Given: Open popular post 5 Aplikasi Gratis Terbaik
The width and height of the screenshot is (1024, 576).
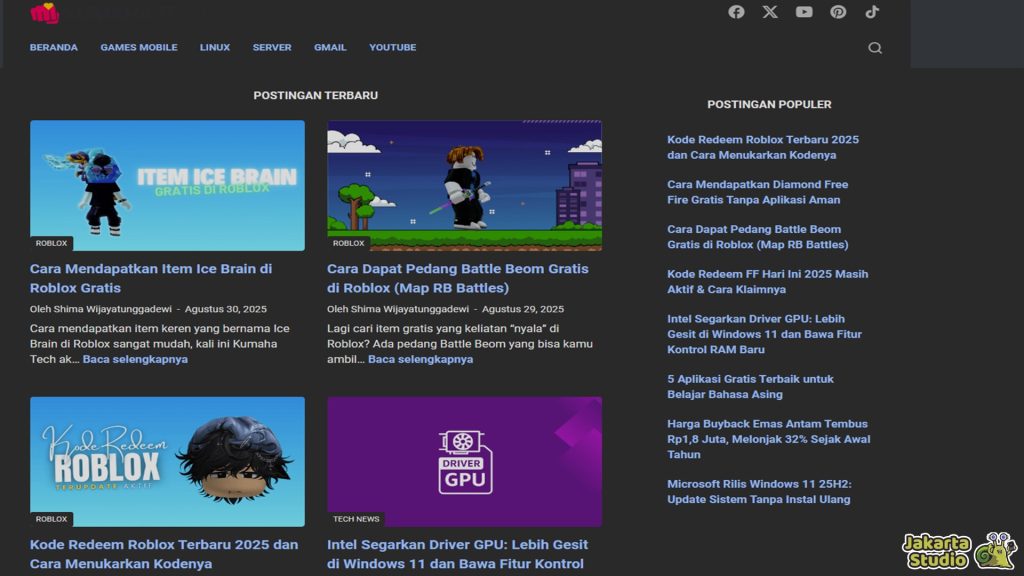Looking at the screenshot, I should pyautogui.click(x=750, y=387).
